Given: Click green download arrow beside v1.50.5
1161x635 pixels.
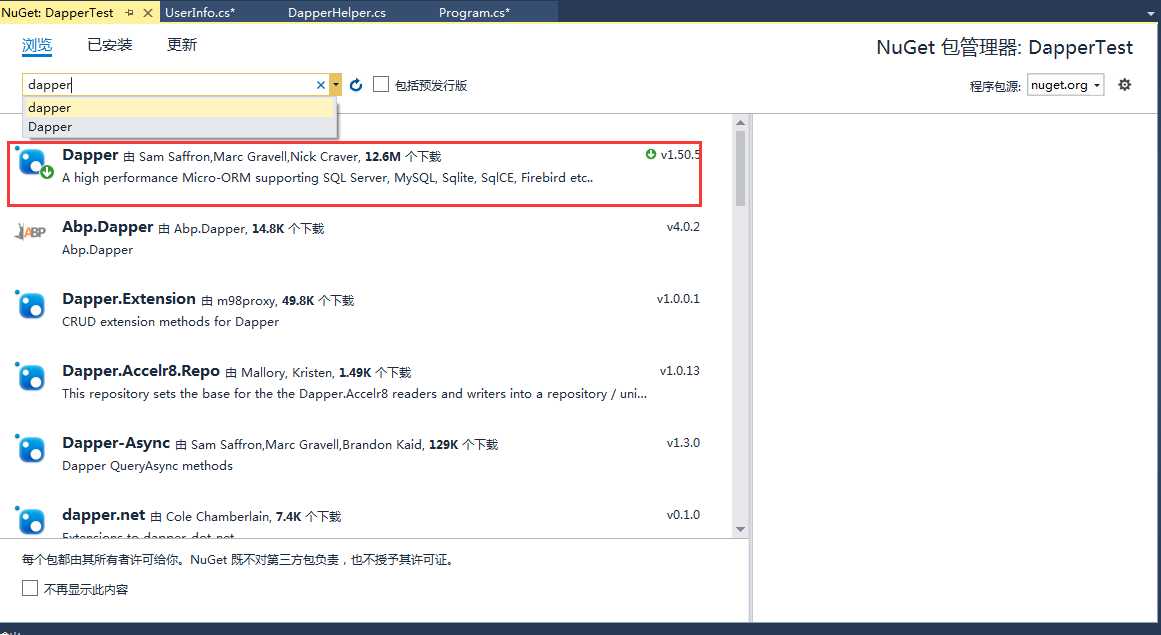Looking at the screenshot, I should (x=651, y=154).
